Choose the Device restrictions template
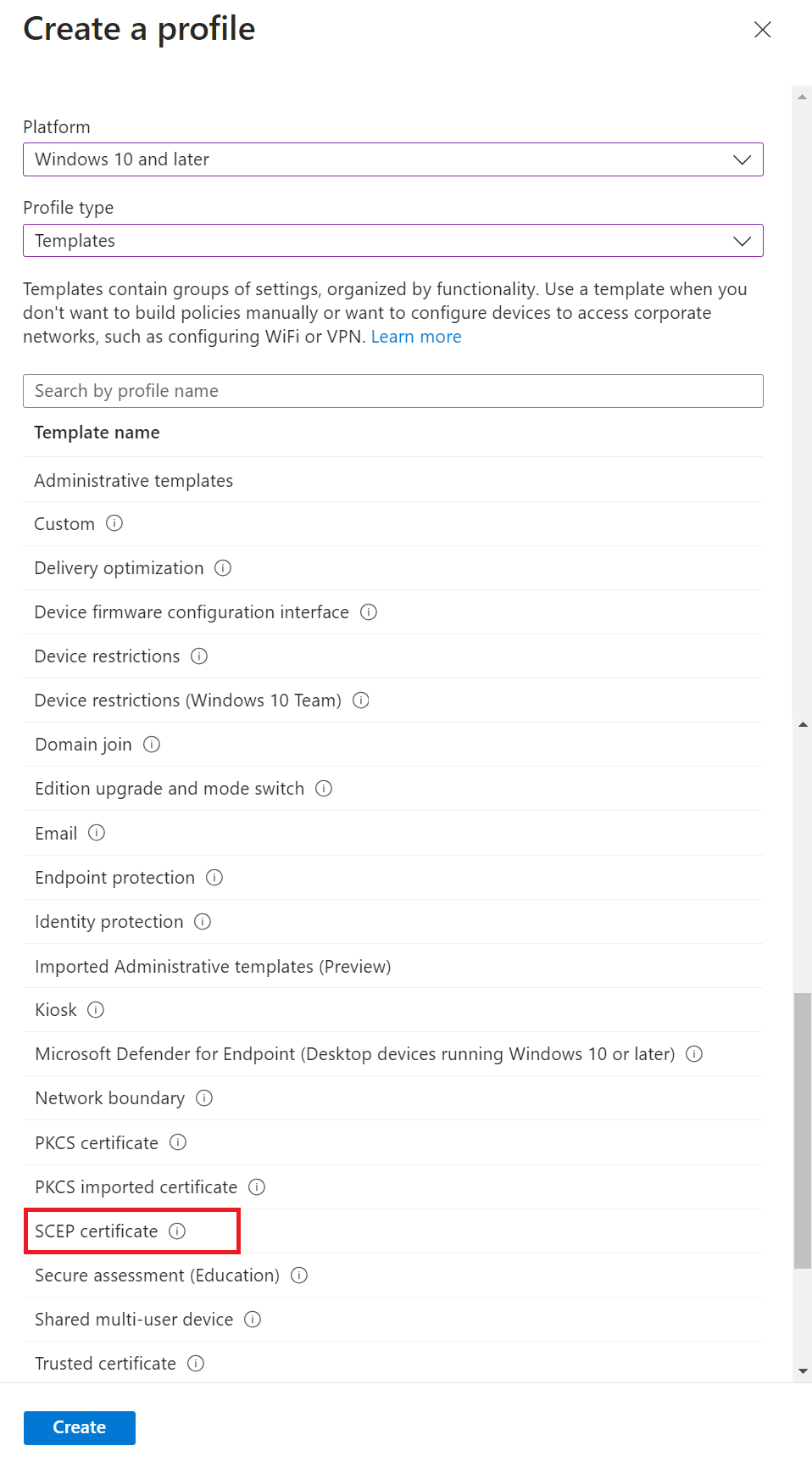Image resolution: width=812 pixels, height=1457 pixels. pyautogui.click(x=107, y=656)
